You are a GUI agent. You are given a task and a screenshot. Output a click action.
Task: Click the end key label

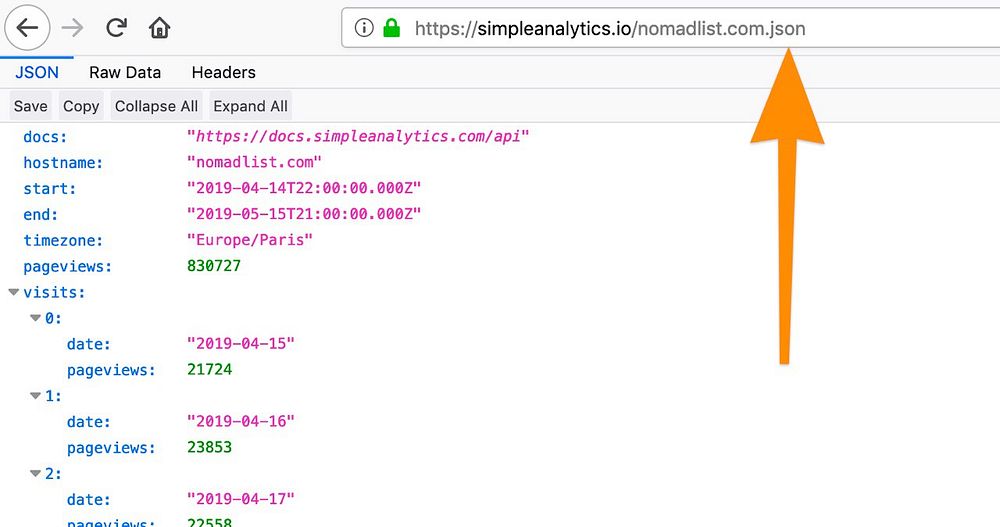coord(40,214)
